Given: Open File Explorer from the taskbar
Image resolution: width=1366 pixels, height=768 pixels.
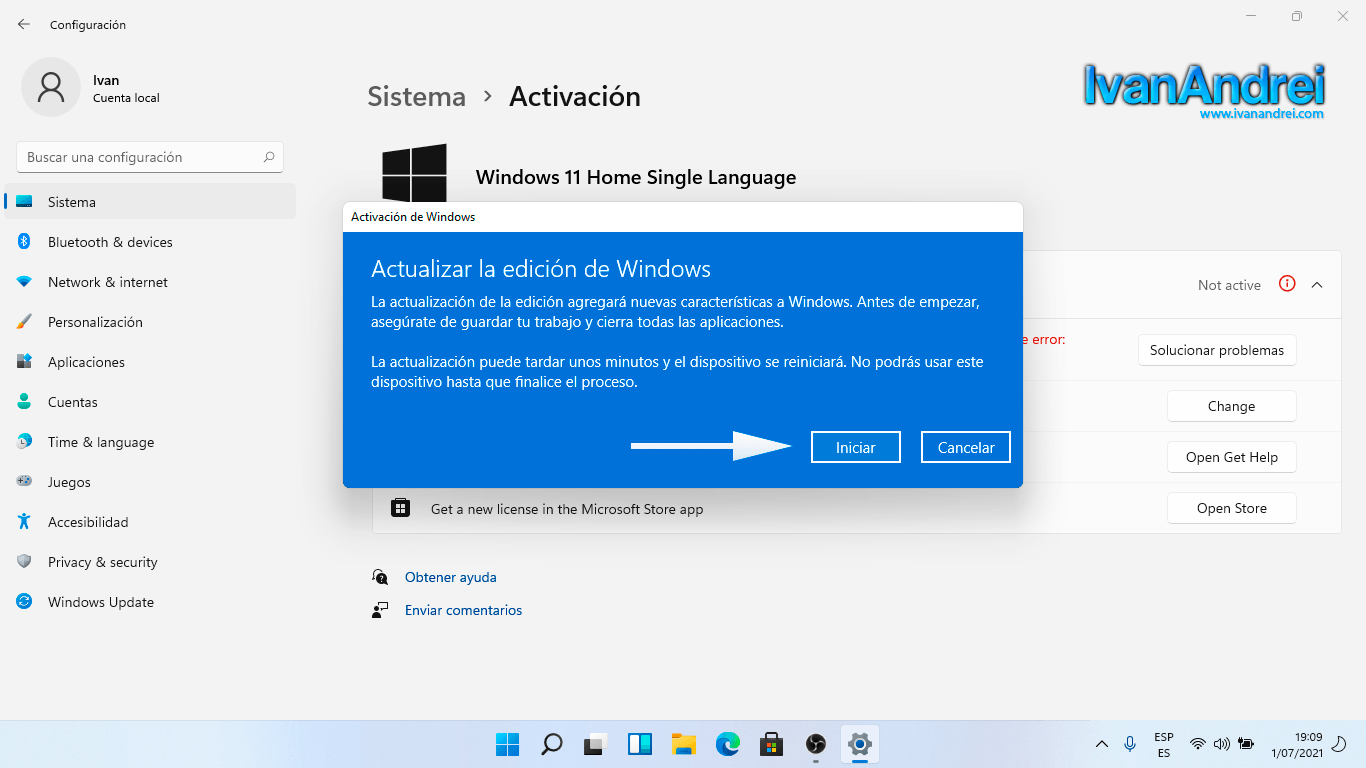Looking at the screenshot, I should [x=684, y=744].
